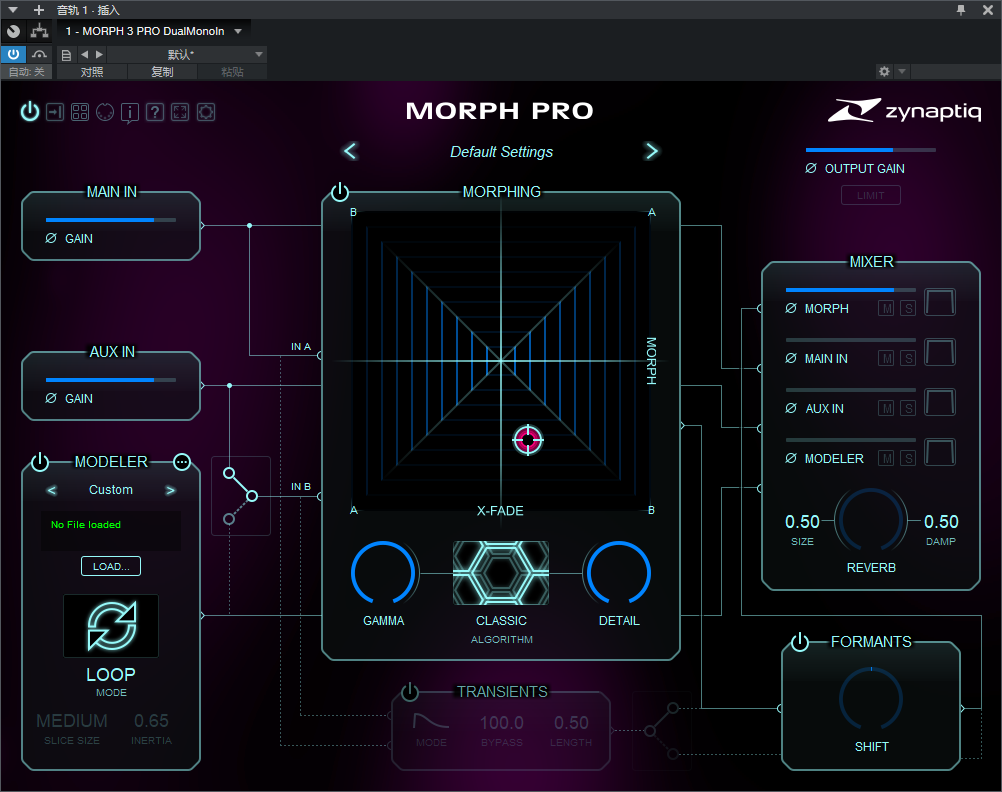This screenshot has height=792, width=1002.
Task: Click the AUX IN phase invert icon
Action: 51,398
